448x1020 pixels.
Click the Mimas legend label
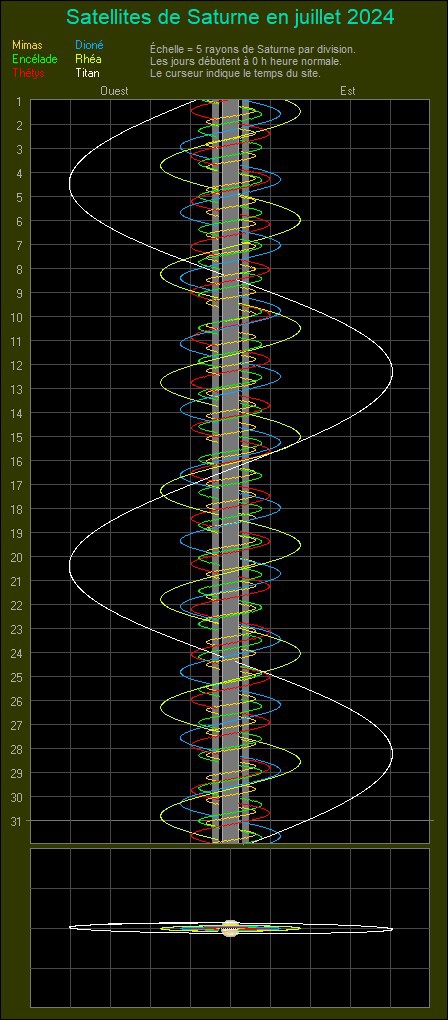(27, 46)
